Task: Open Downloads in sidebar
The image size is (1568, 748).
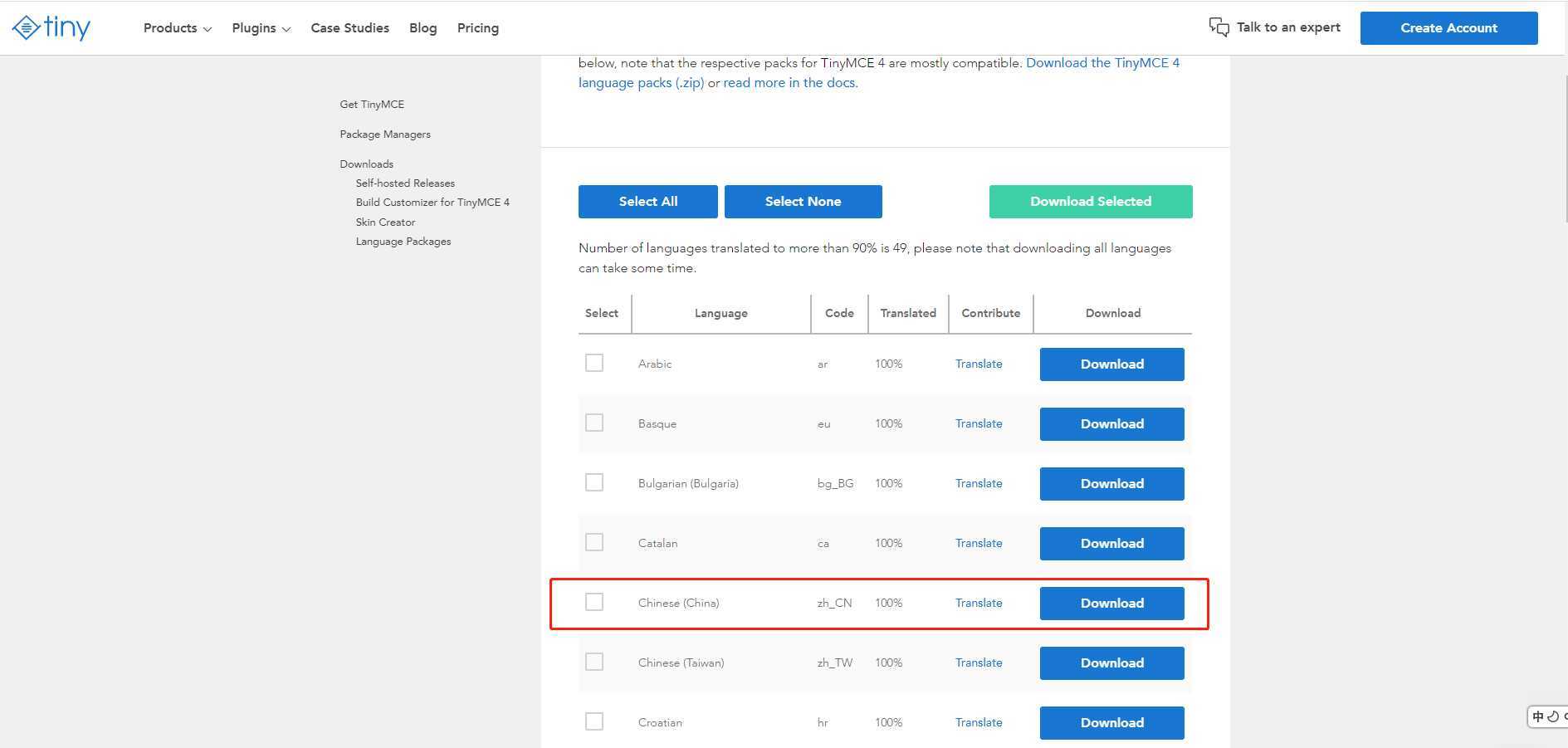Action: click(366, 164)
